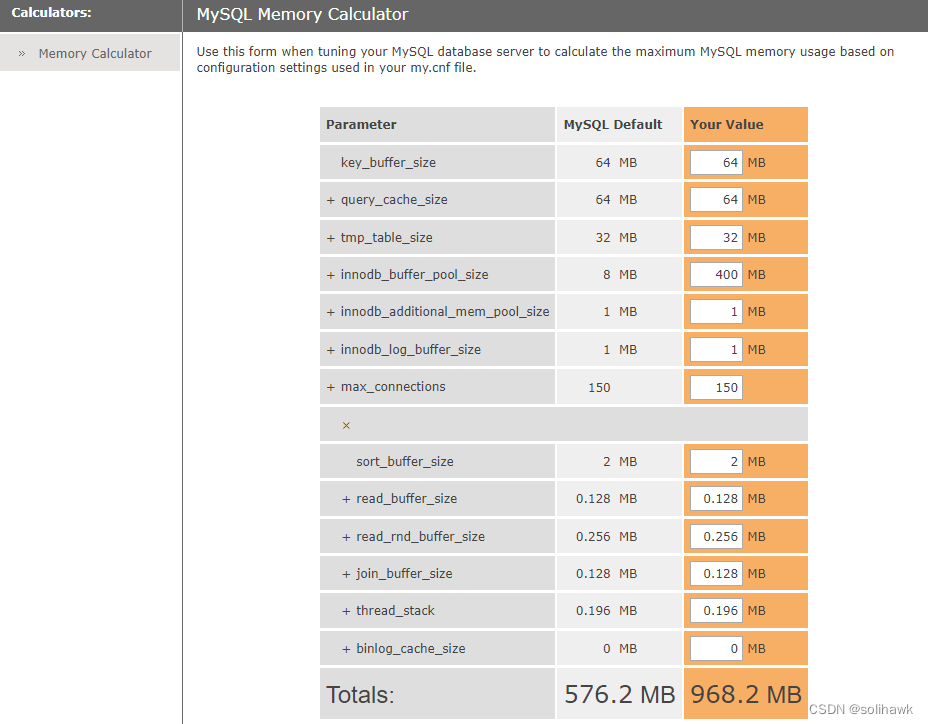
Task: Click the » arrow beside Memory Calculator
Action: 22,54
